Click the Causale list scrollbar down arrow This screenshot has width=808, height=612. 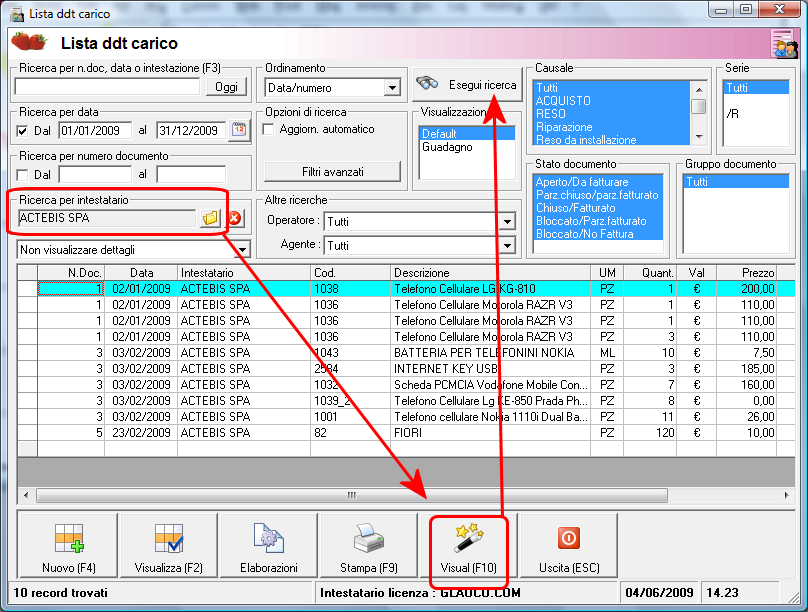[699, 137]
